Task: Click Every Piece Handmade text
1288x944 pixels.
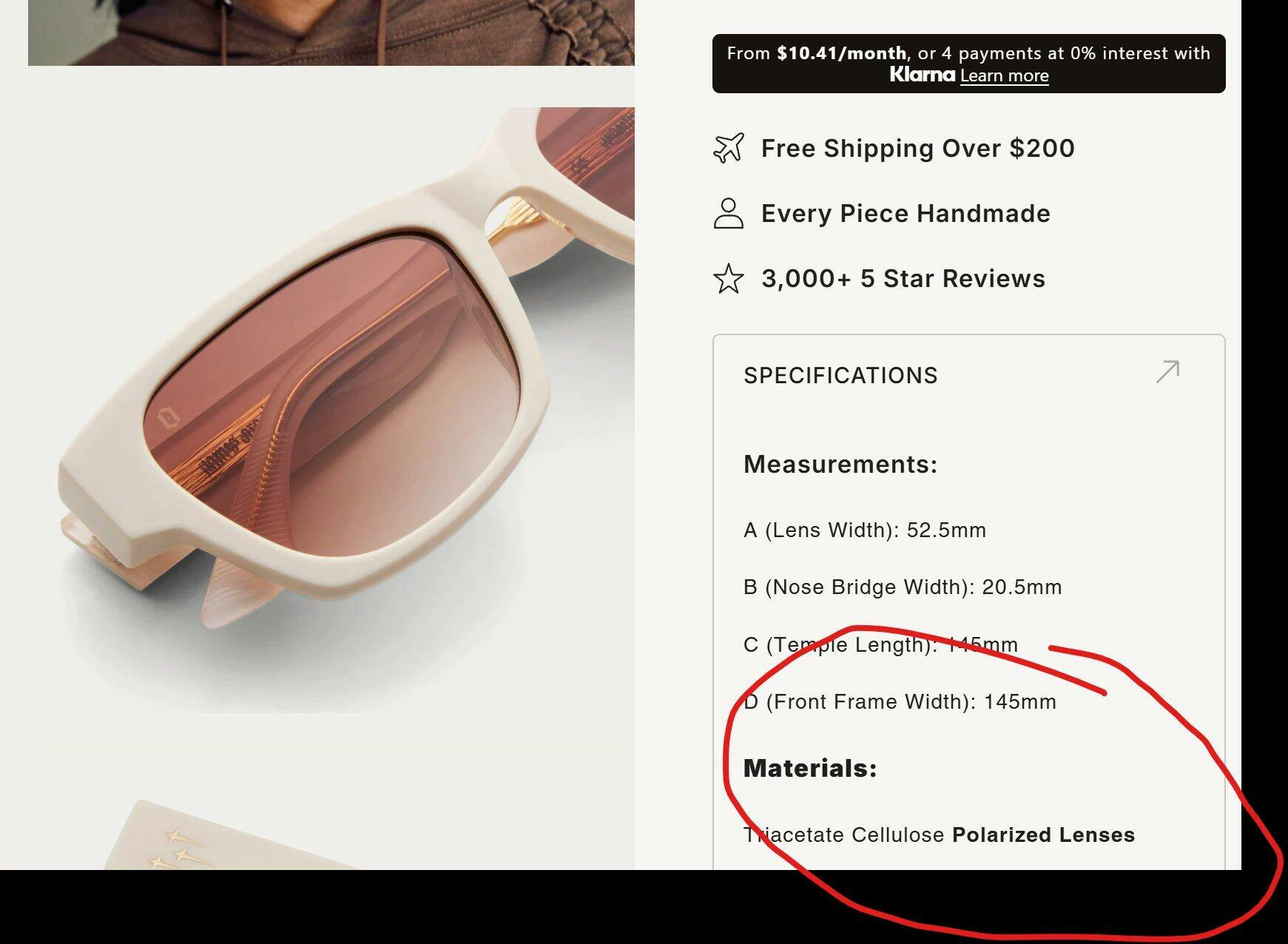Action: (x=906, y=214)
